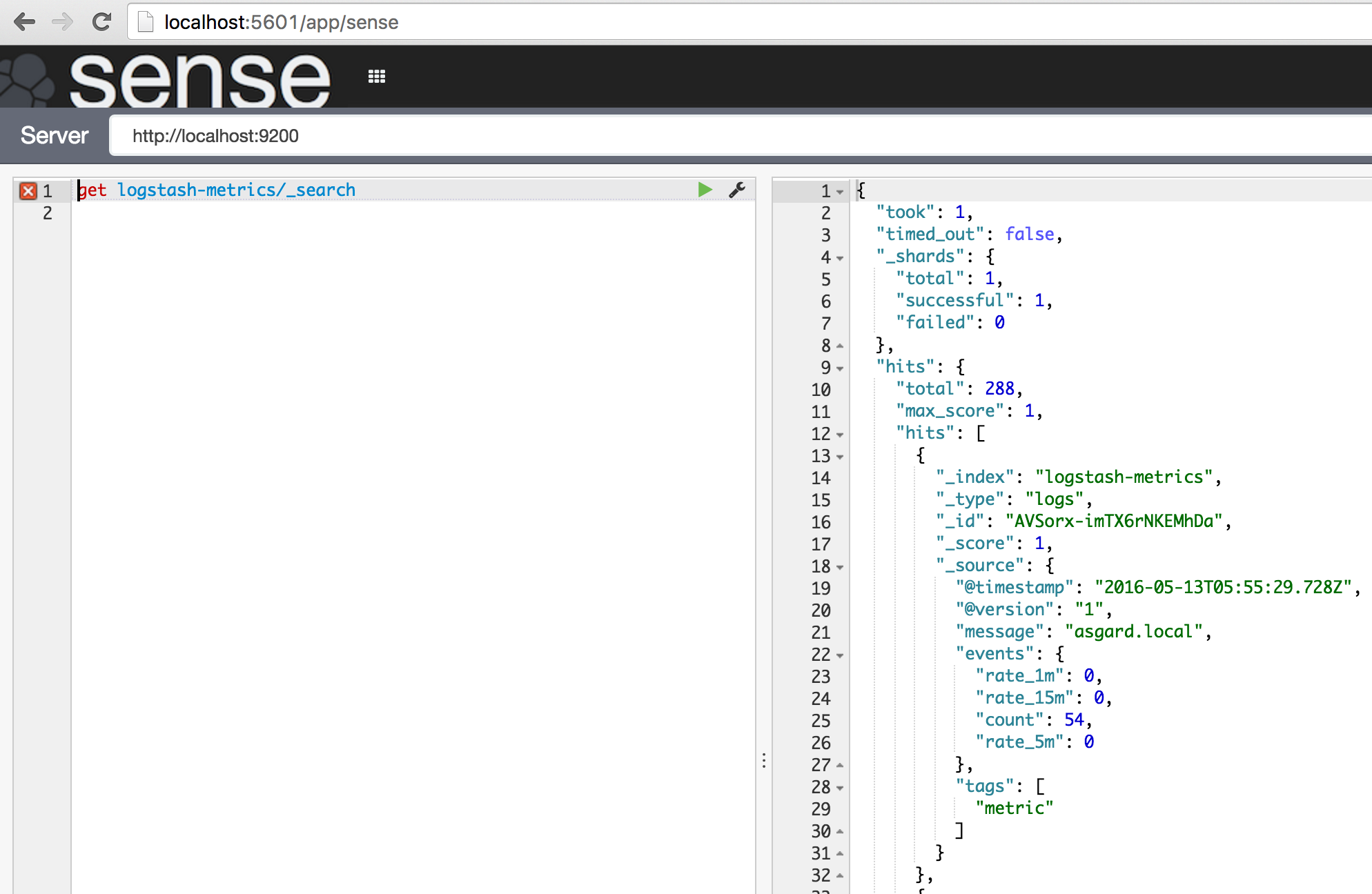This screenshot has height=894, width=1372.
Task: Click the red error marker on line 1
Action: (28, 191)
